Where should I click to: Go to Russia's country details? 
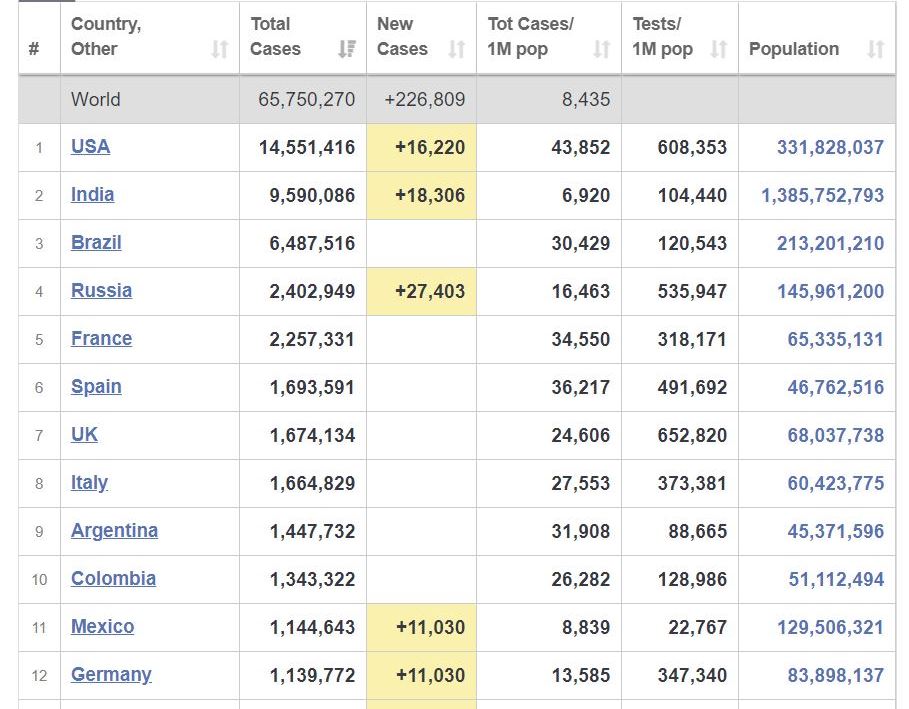[101, 291]
